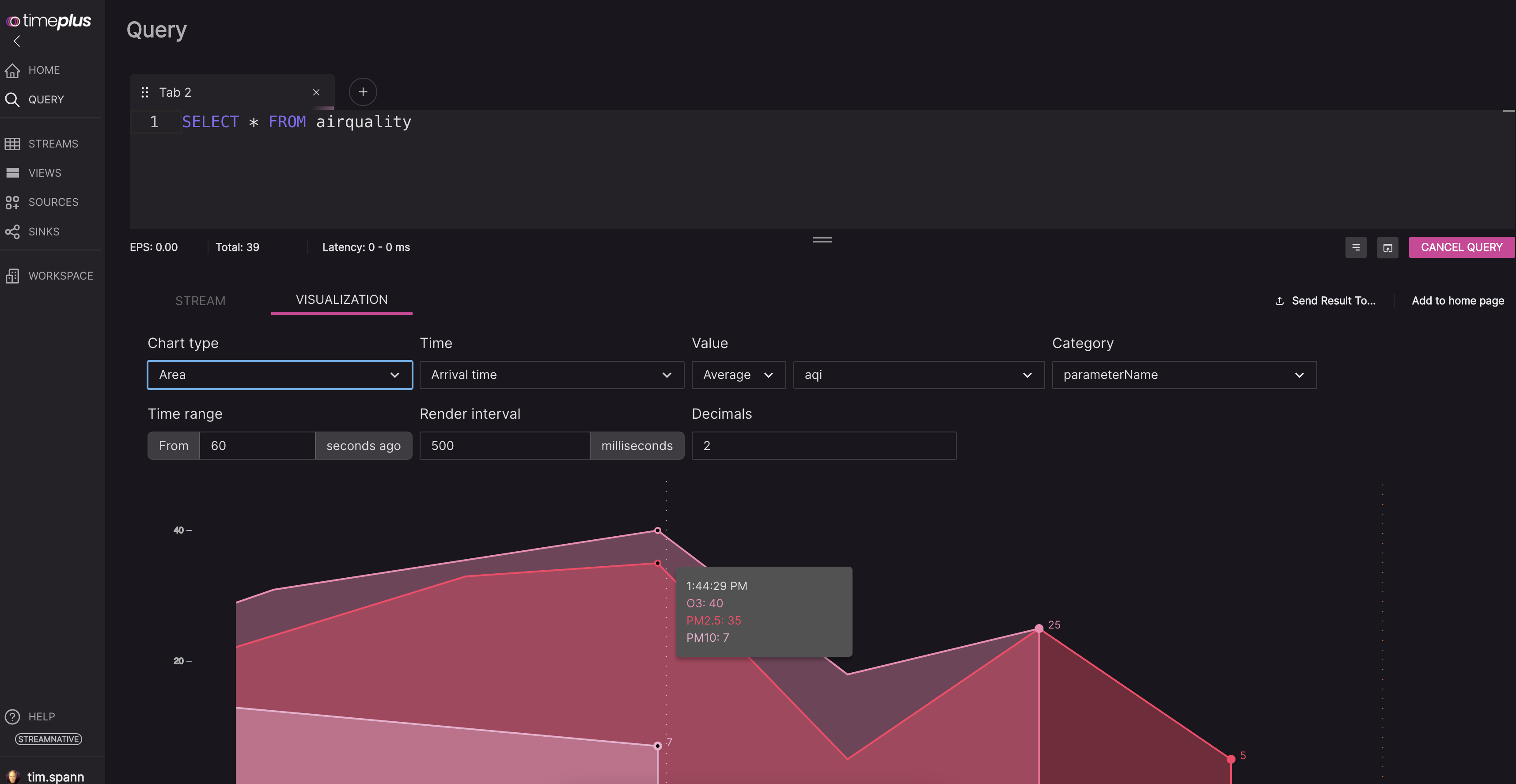This screenshot has height=784, width=1516.
Task: Click the Decimals input field
Action: (x=823, y=446)
